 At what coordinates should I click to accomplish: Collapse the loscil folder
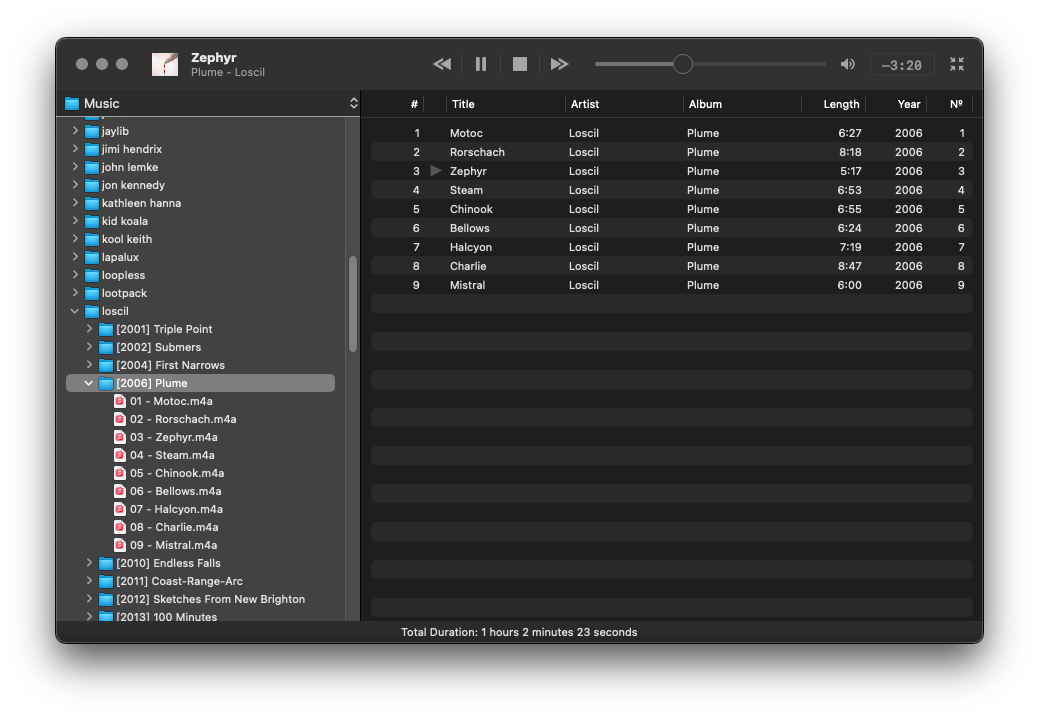coord(76,311)
